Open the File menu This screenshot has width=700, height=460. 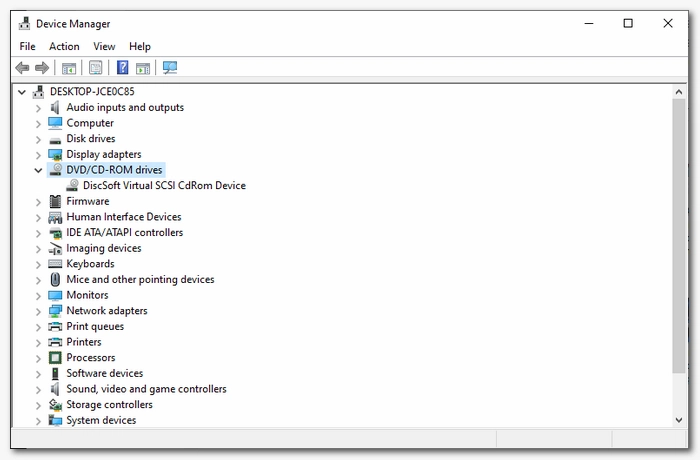27,46
